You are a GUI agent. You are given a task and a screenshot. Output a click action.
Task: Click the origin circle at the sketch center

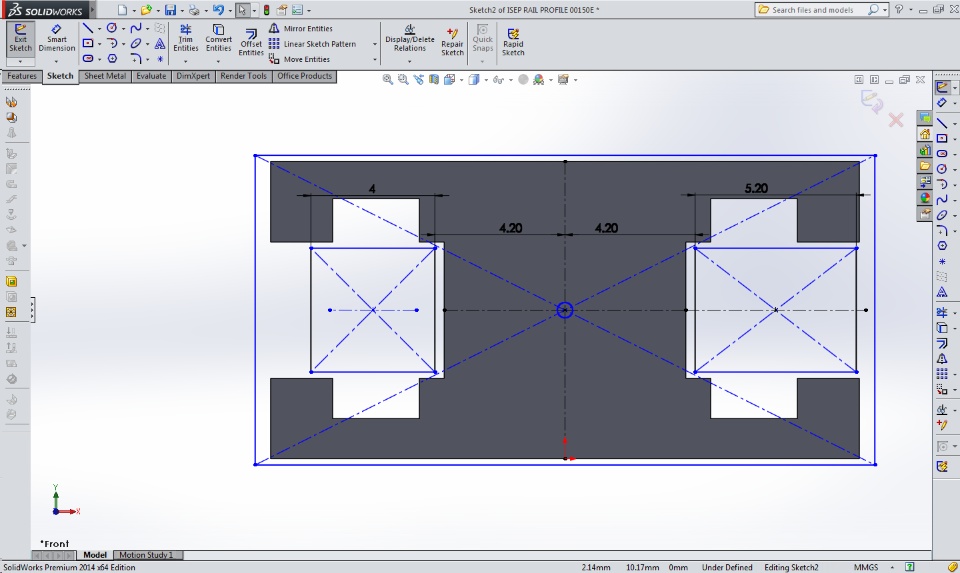pyautogui.click(x=564, y=310)
